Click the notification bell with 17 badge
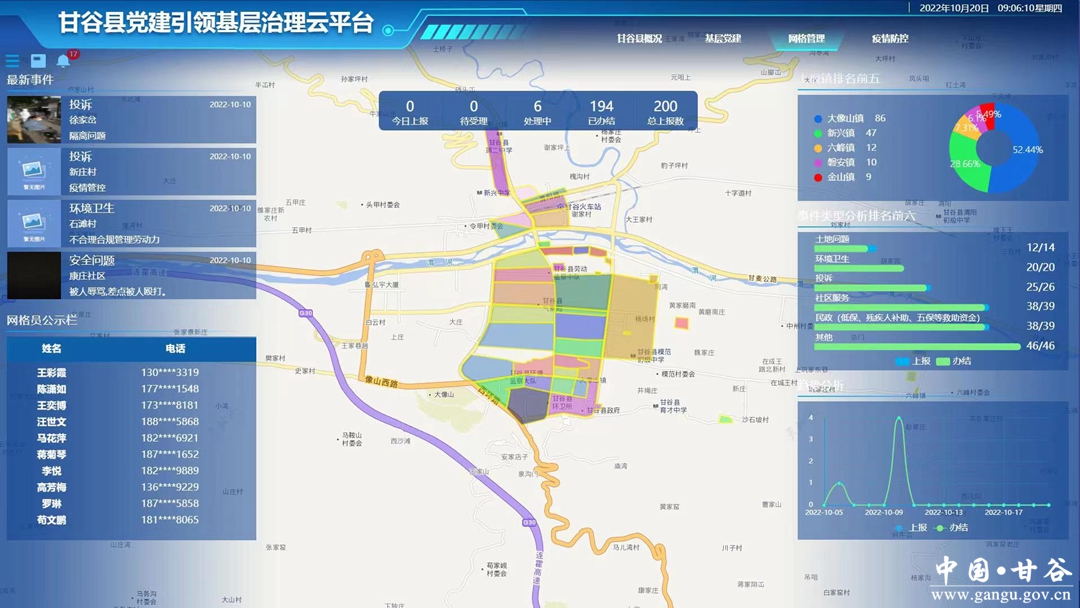 (x=63, y=61)
